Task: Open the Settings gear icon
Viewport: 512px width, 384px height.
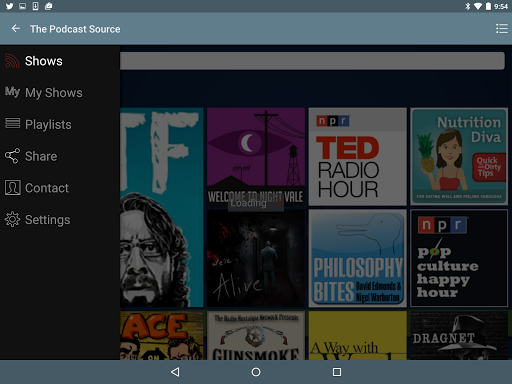Action: pyautogui.click(x=12, y=219)
